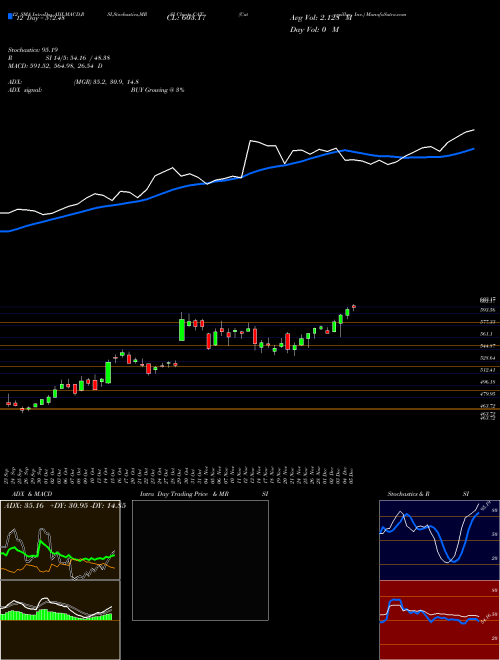Click the 'Avg Vol: 2.123 M' text
500x660 pixels.
[321, 18]
